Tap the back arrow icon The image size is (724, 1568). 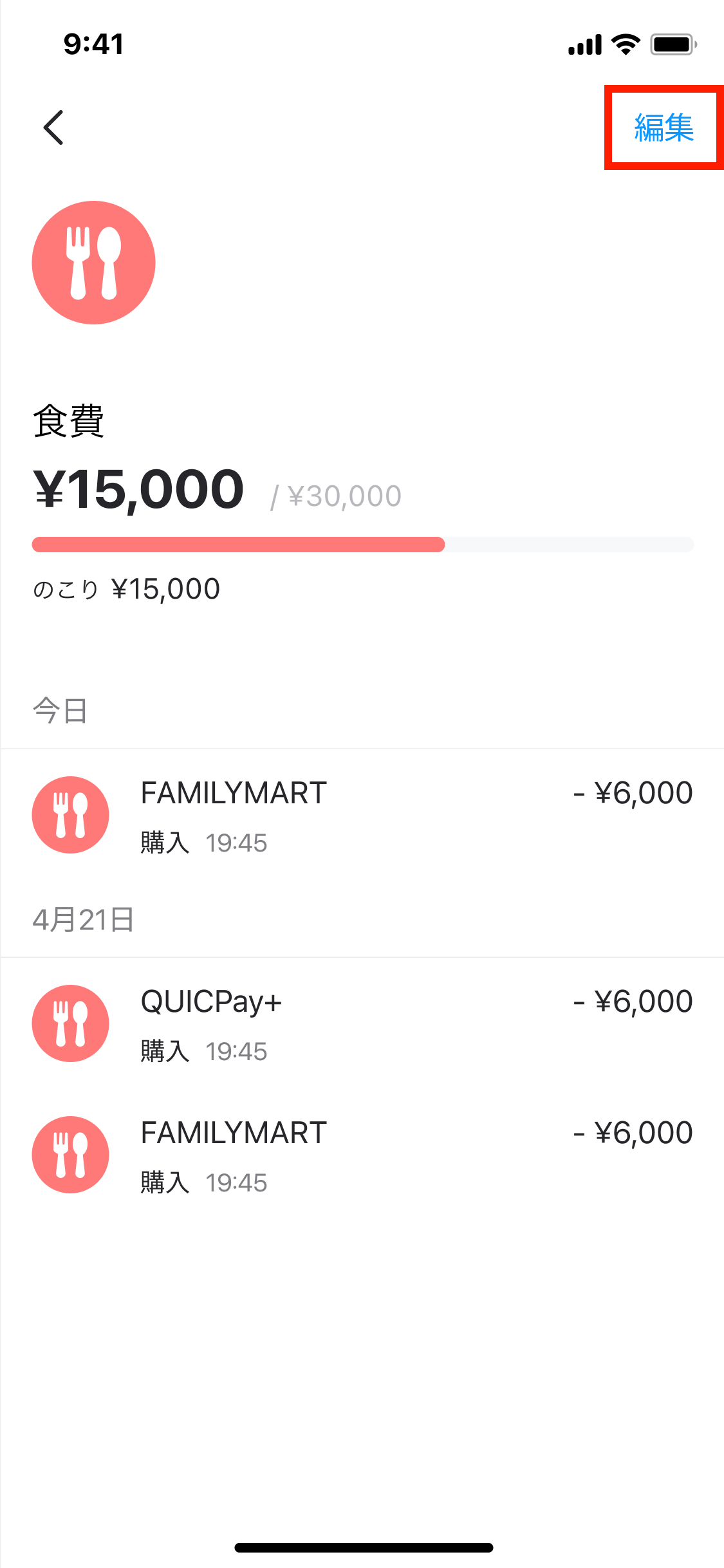[x=53, y=127]
